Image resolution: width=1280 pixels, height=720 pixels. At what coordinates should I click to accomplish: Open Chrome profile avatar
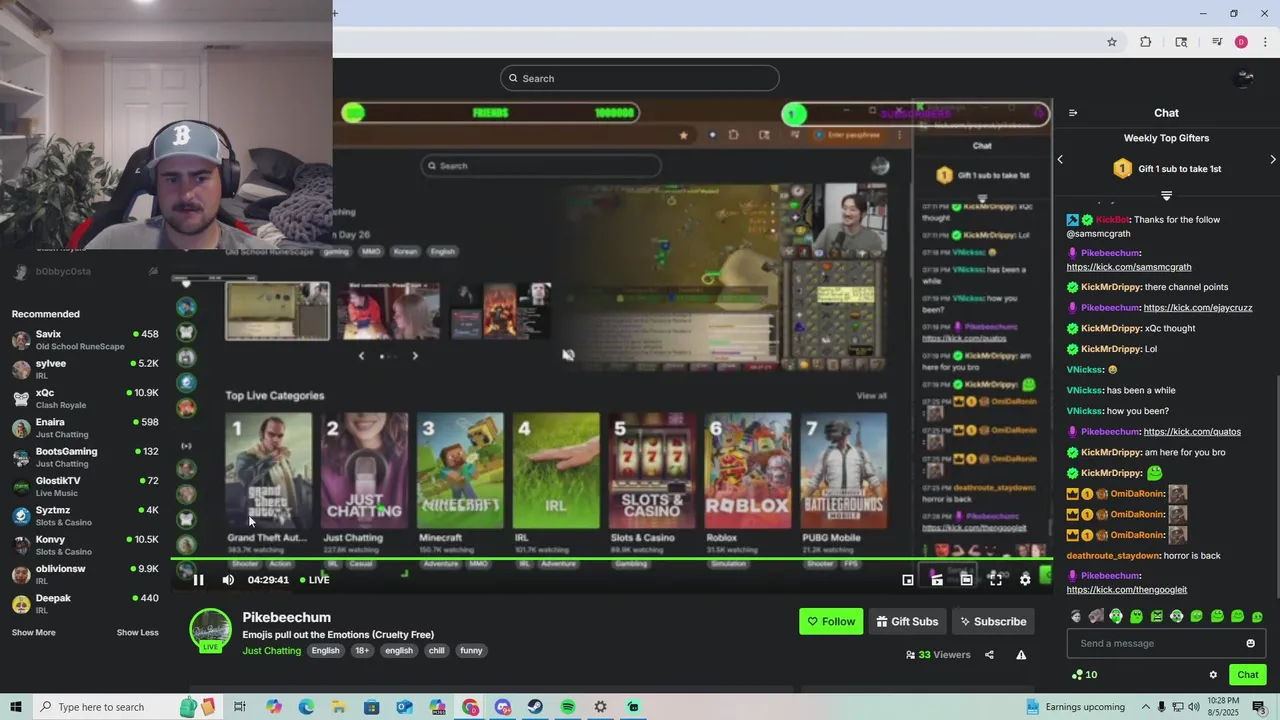click(1241, 42)
